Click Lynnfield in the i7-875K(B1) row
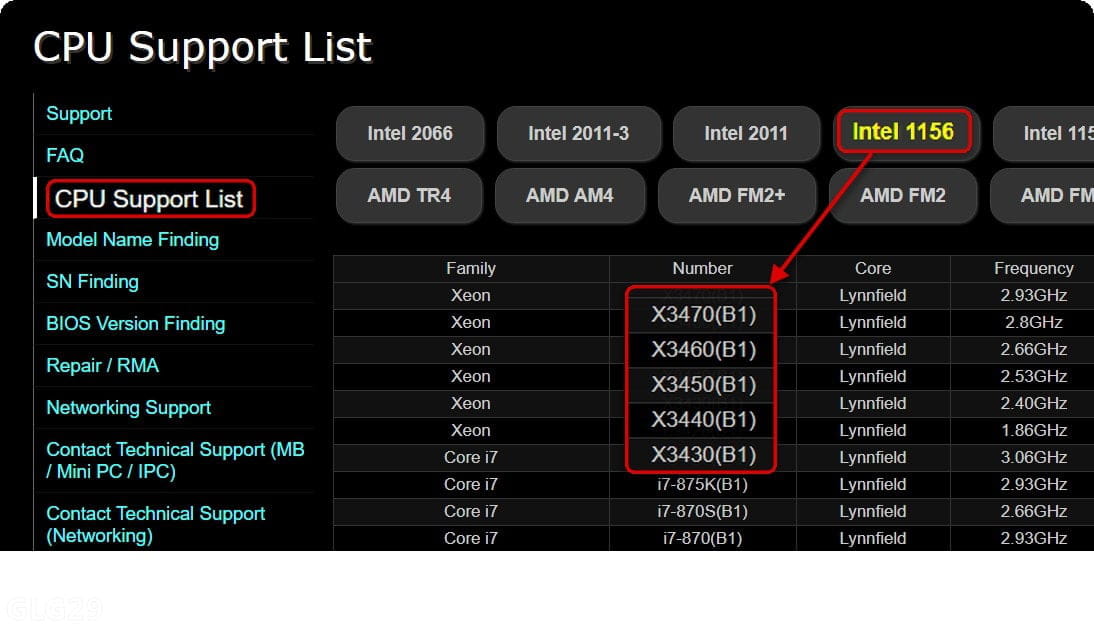 coord(873,484)
